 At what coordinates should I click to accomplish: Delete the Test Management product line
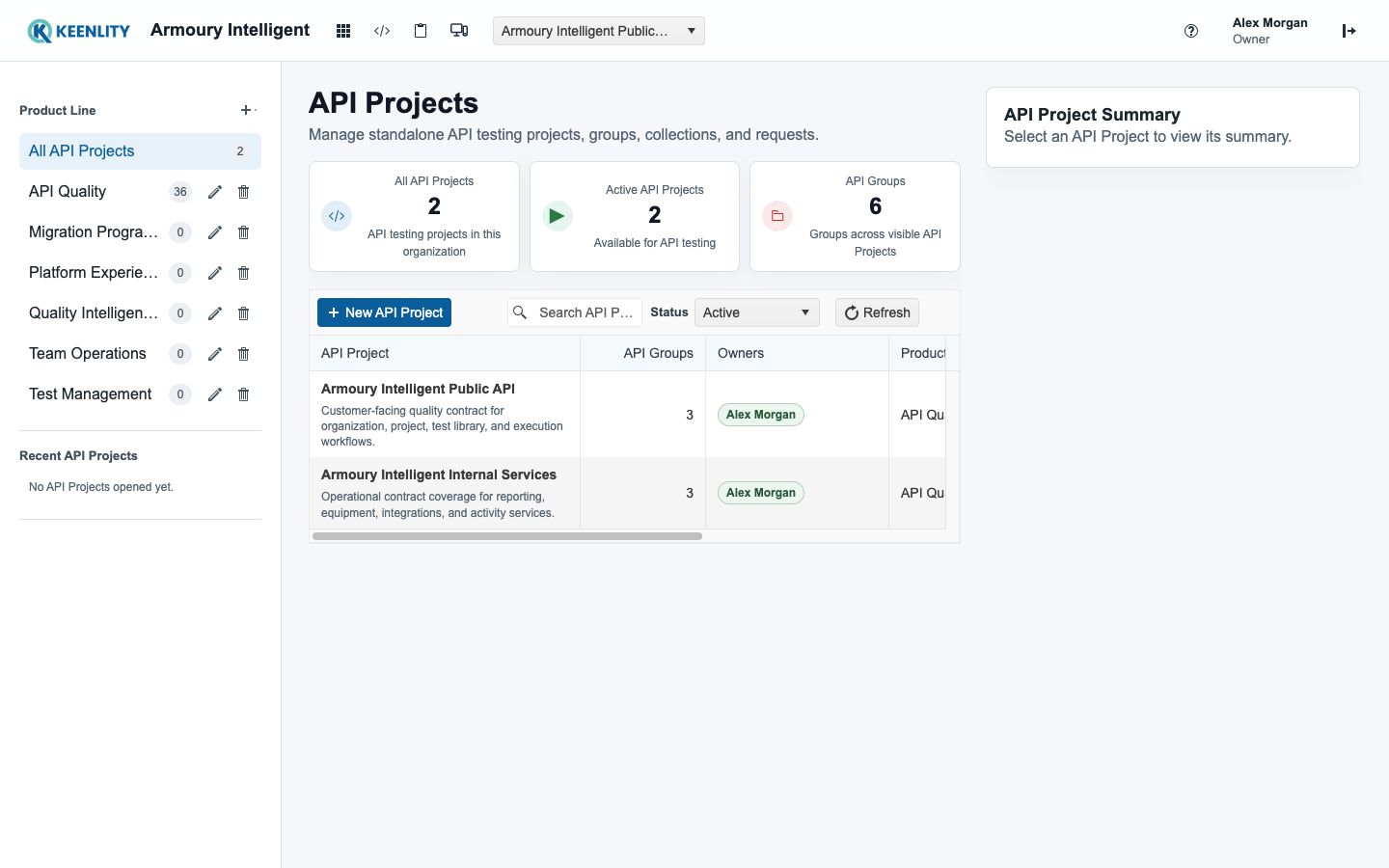(x=244, y=394)
